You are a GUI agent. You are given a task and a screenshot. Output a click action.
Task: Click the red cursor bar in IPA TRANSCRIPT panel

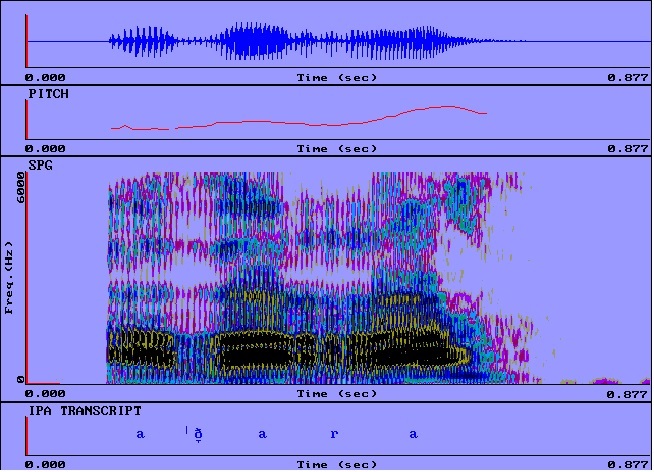[26, 436]
